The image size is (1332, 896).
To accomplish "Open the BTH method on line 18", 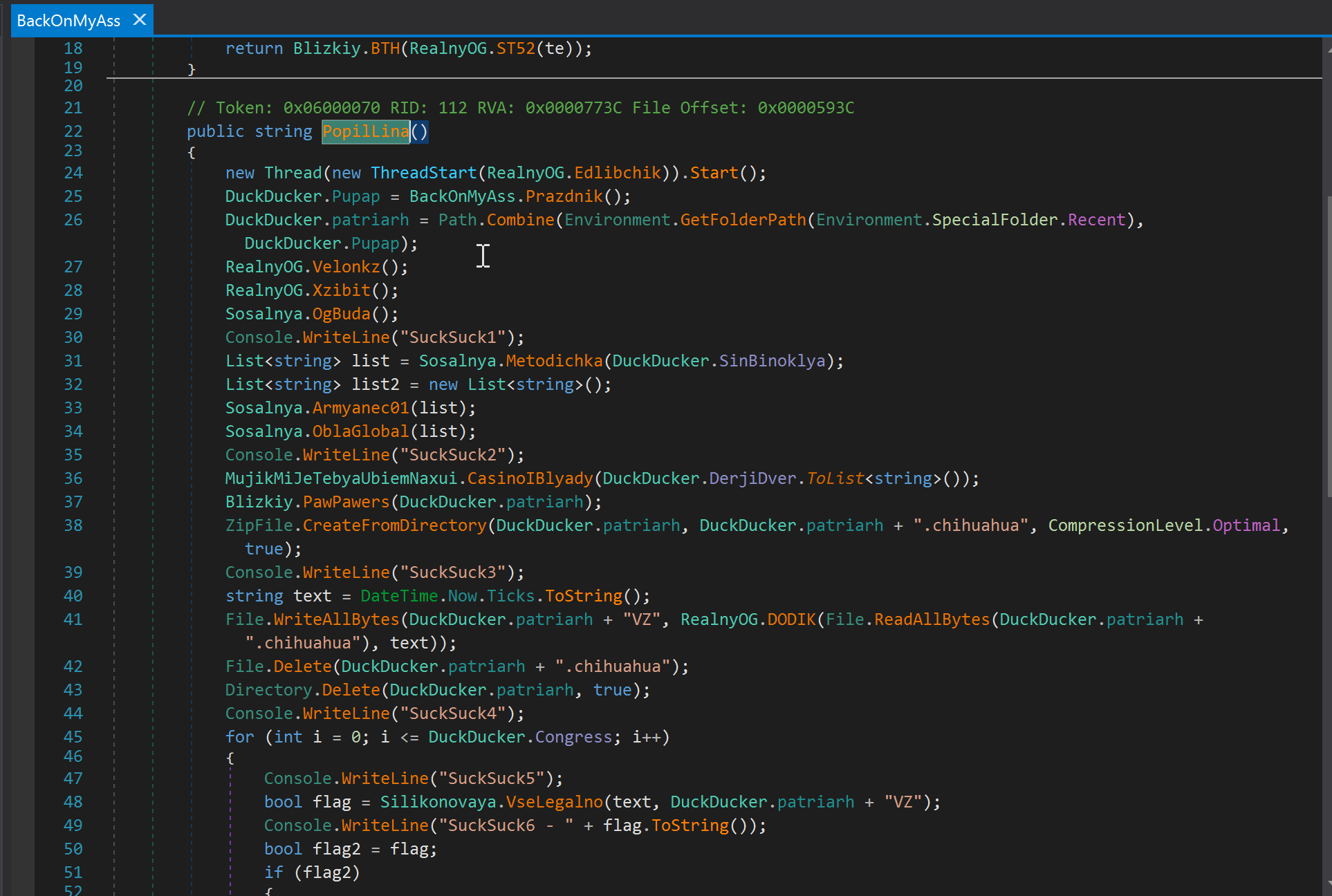I will (385, 48).
